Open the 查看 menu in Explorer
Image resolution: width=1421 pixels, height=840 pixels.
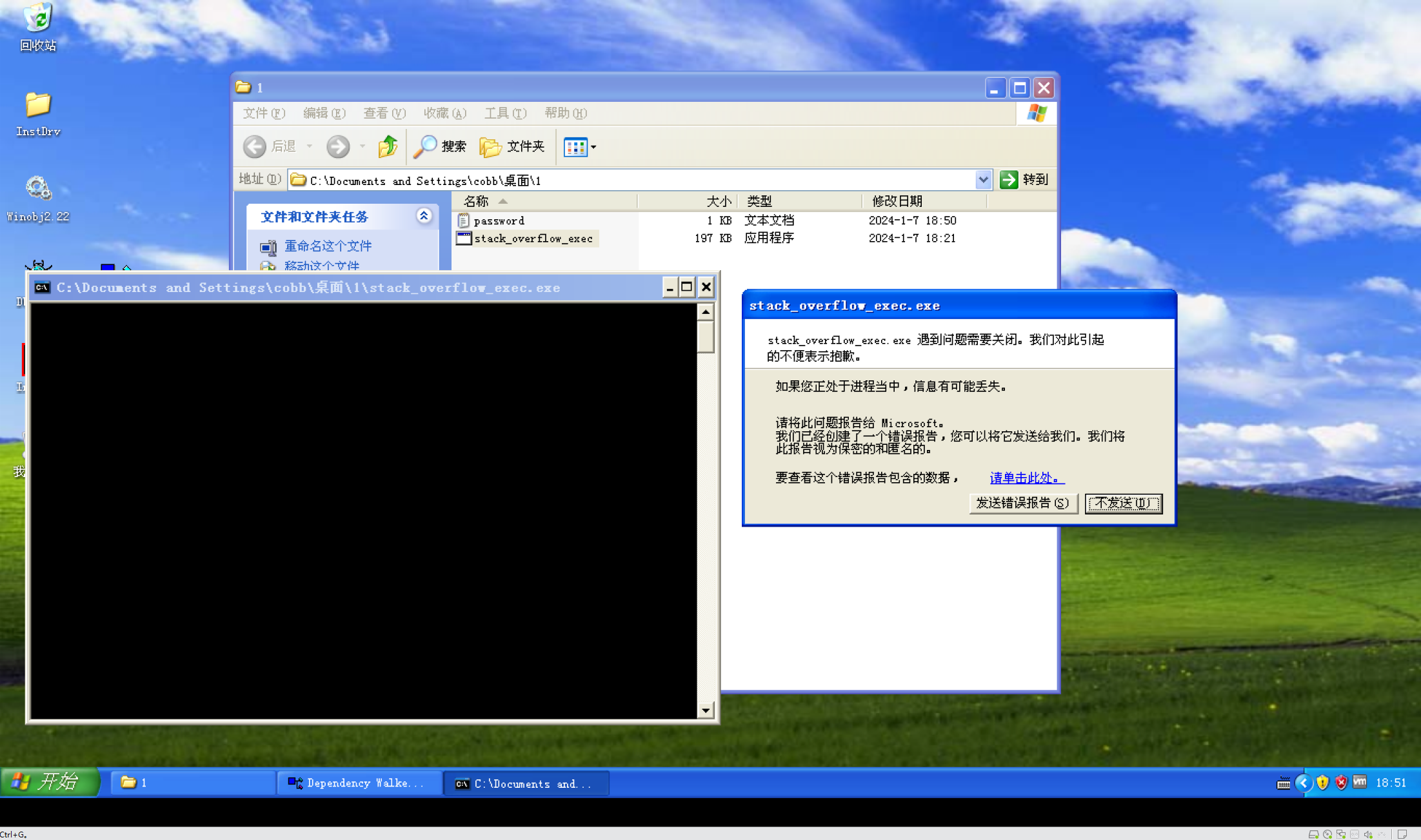pyautogui.click(x=384, y=113)
